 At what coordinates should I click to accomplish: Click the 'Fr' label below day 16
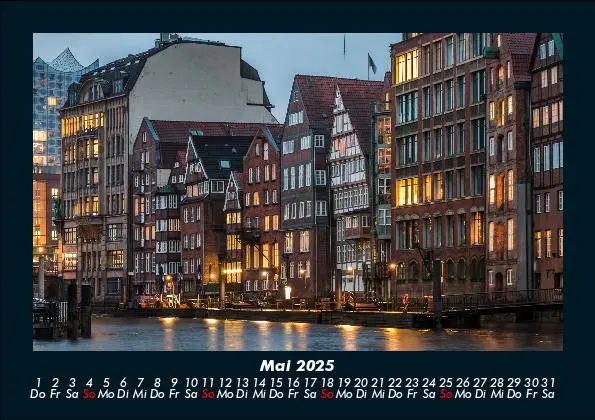click(293, 394)
